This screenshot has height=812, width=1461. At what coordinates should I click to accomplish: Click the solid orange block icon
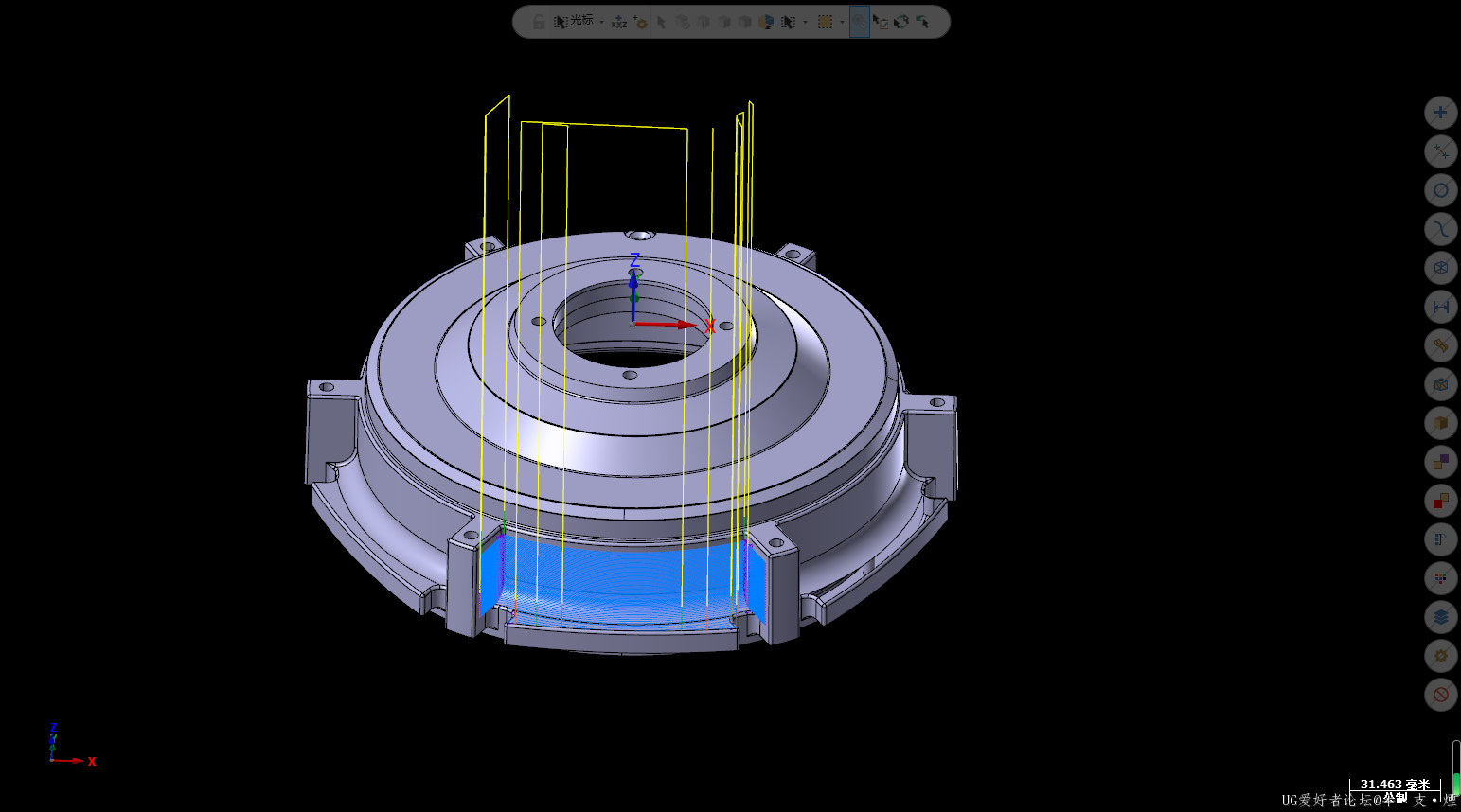click(1440, 423)
